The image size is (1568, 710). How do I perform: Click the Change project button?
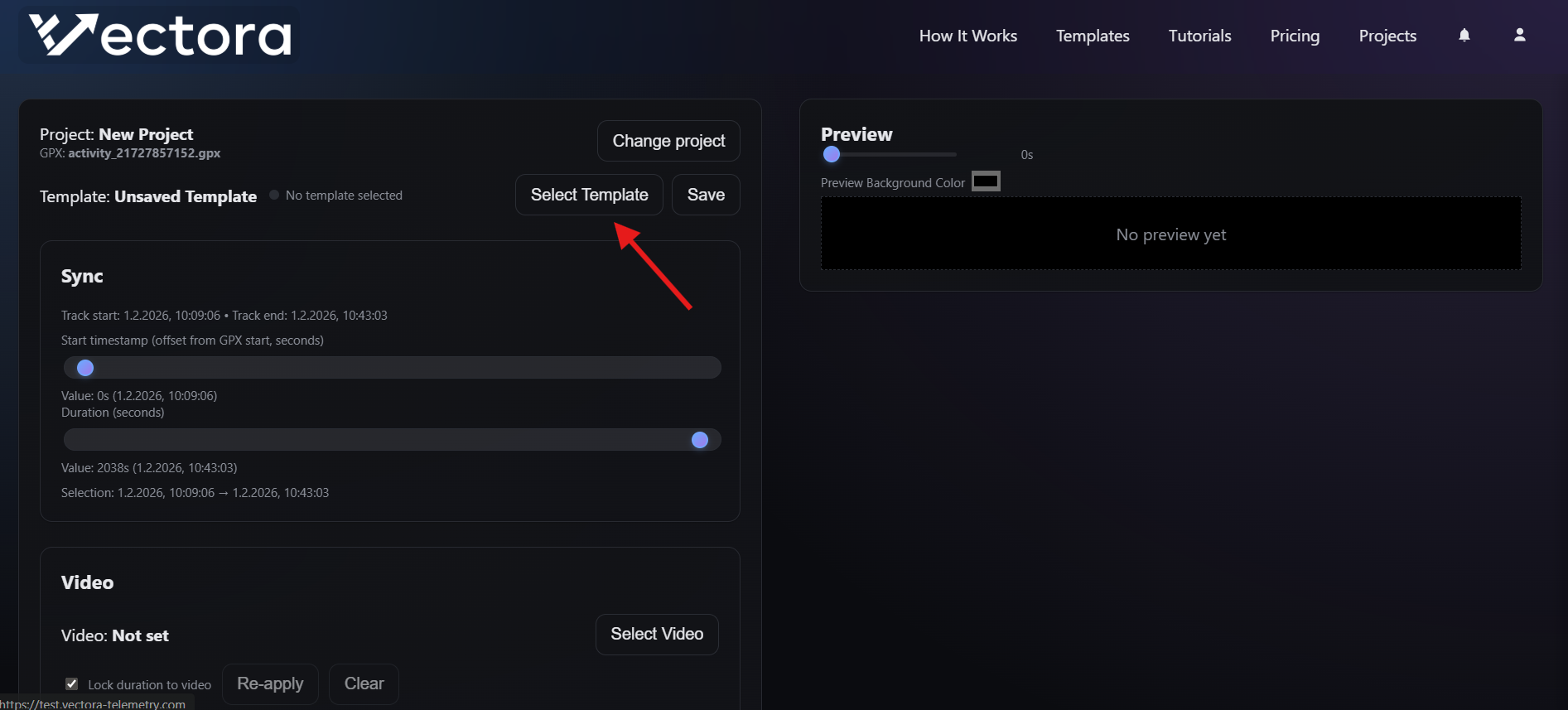(668, 141)
